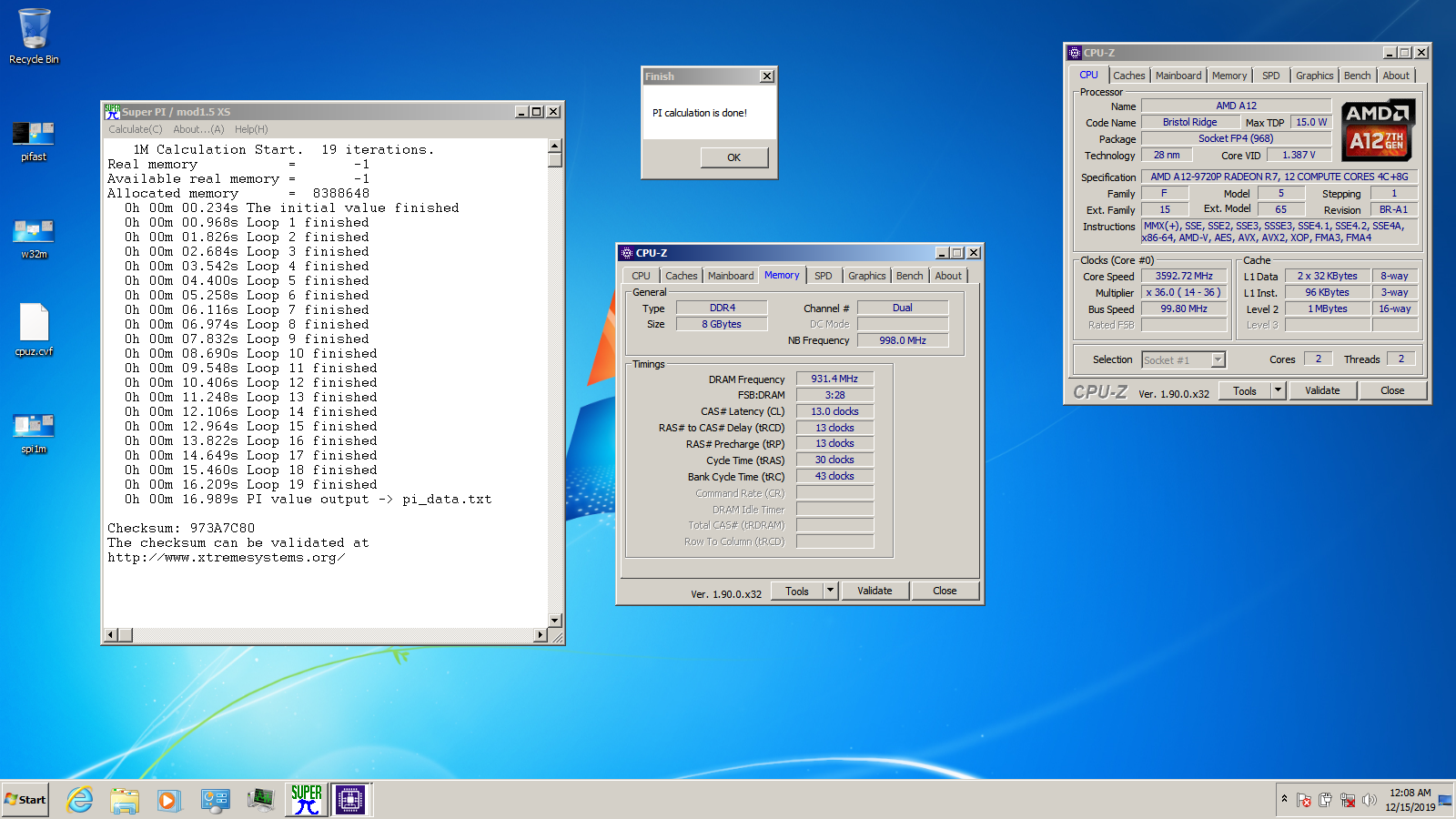Switch to Bench tab in CPU-Z CPU window
This screenshot has height=819, width=1456.
coord(1358,76)
